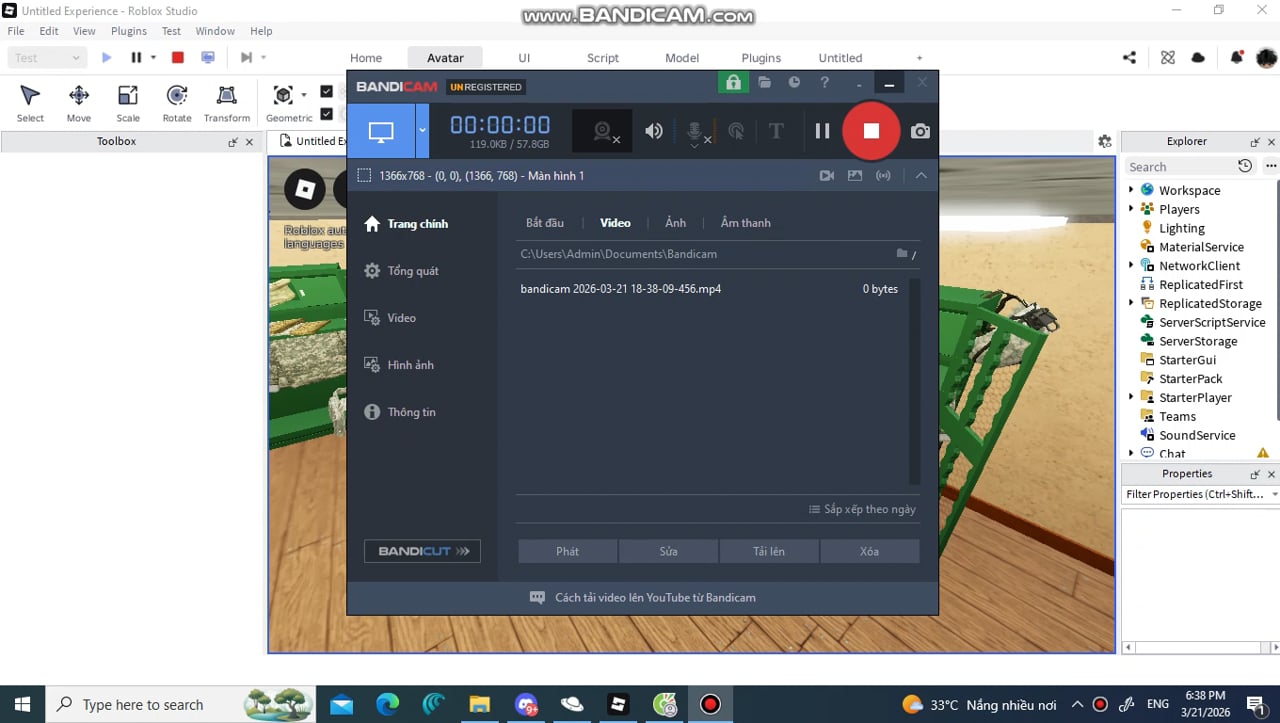The height and width of the screenshot is (723, 1280).
Task: Switch to Âm thanh tab
Action: (x=746, y=223)
